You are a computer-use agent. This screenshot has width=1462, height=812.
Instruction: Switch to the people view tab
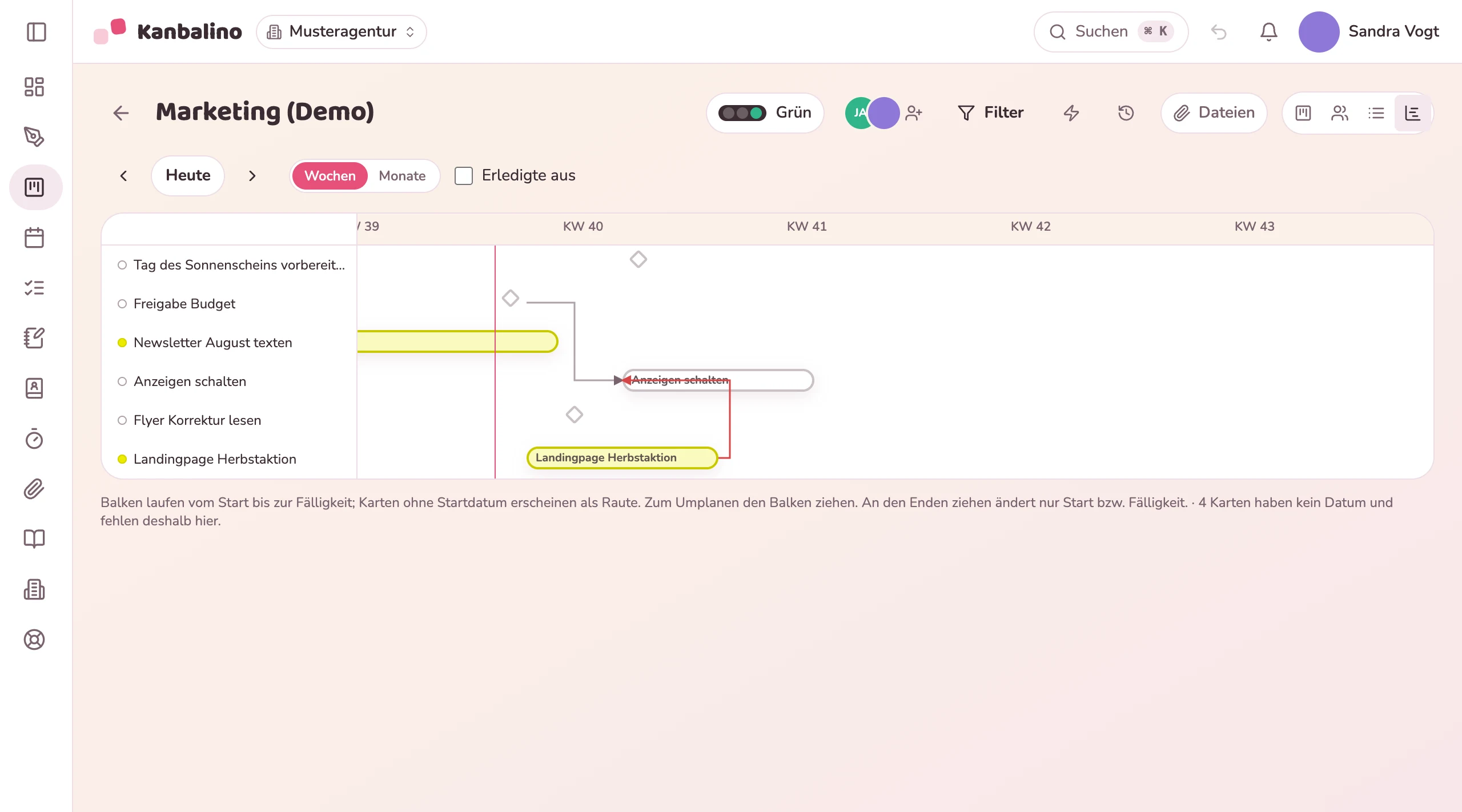pos(1340,113)
